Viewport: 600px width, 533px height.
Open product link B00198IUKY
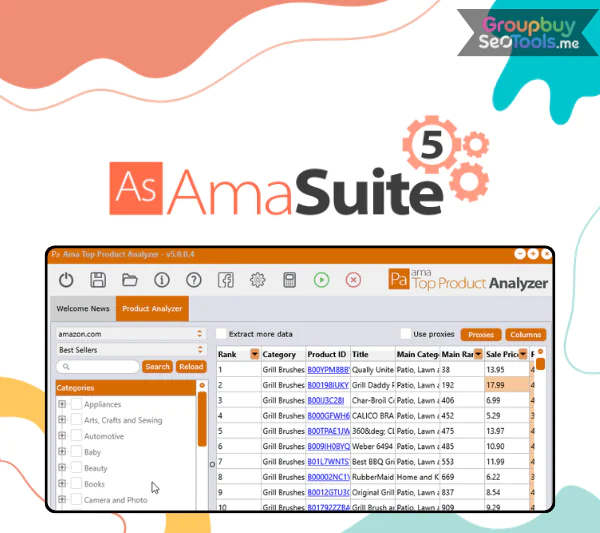tap(328, 385)
